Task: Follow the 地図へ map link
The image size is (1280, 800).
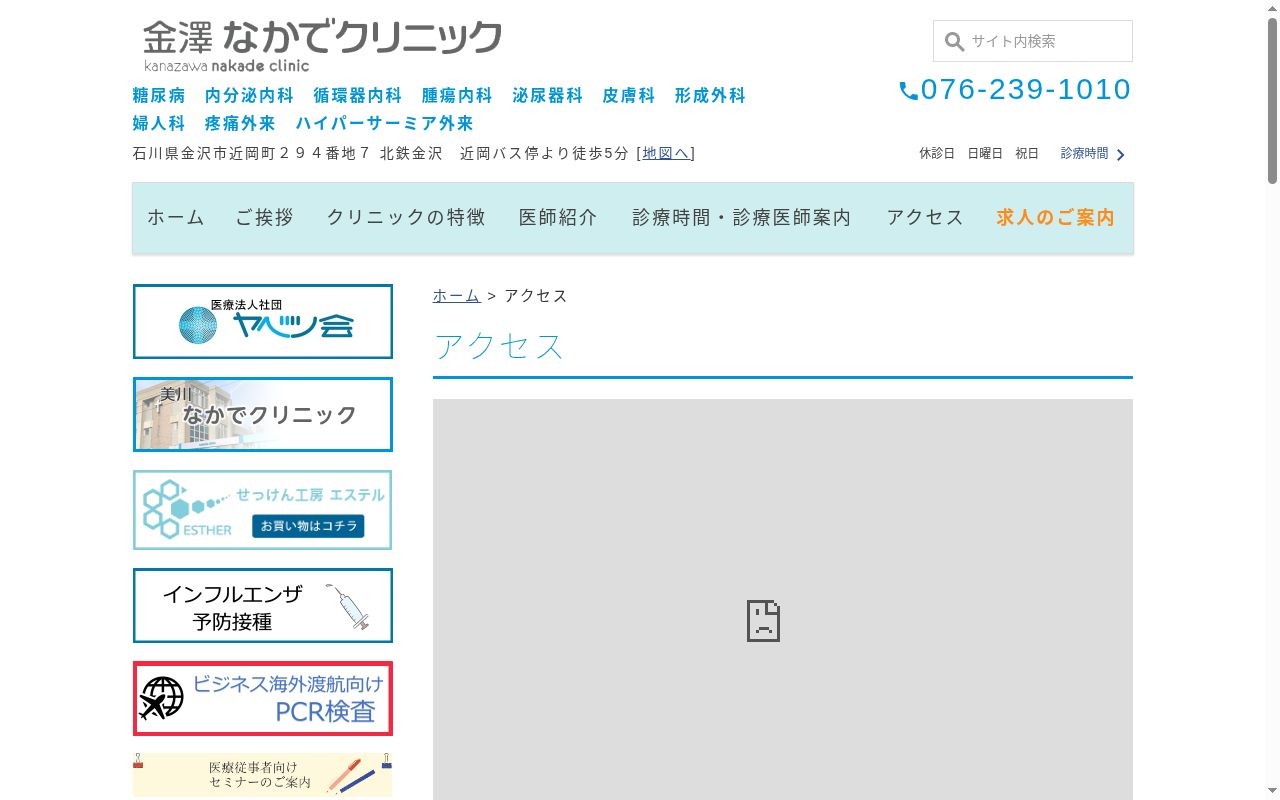Action: tap(666, 153)
